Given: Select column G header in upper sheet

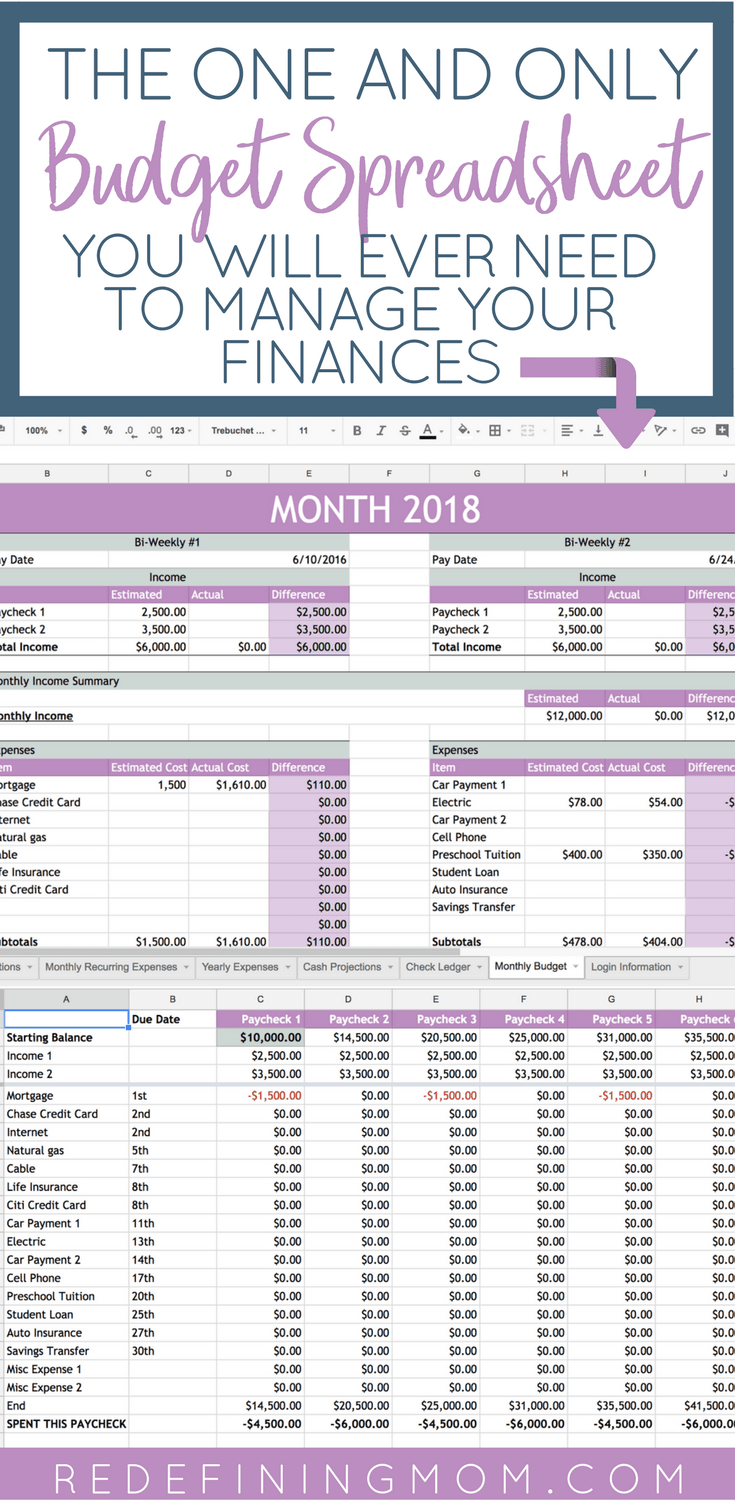Looking at the screenshot, I should coord(477,473).
